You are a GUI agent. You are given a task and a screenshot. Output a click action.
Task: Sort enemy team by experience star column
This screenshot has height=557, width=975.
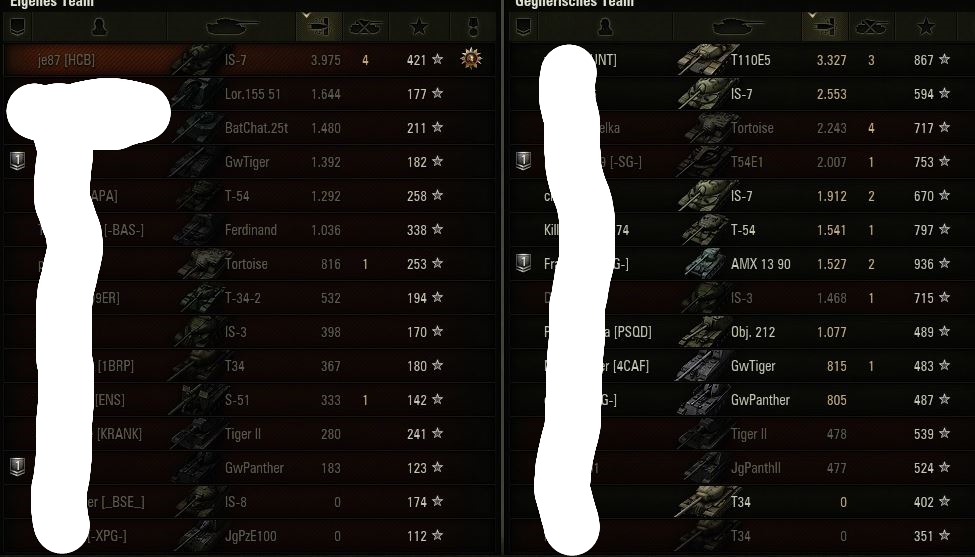pyautogui.click(x=925, y=27)
